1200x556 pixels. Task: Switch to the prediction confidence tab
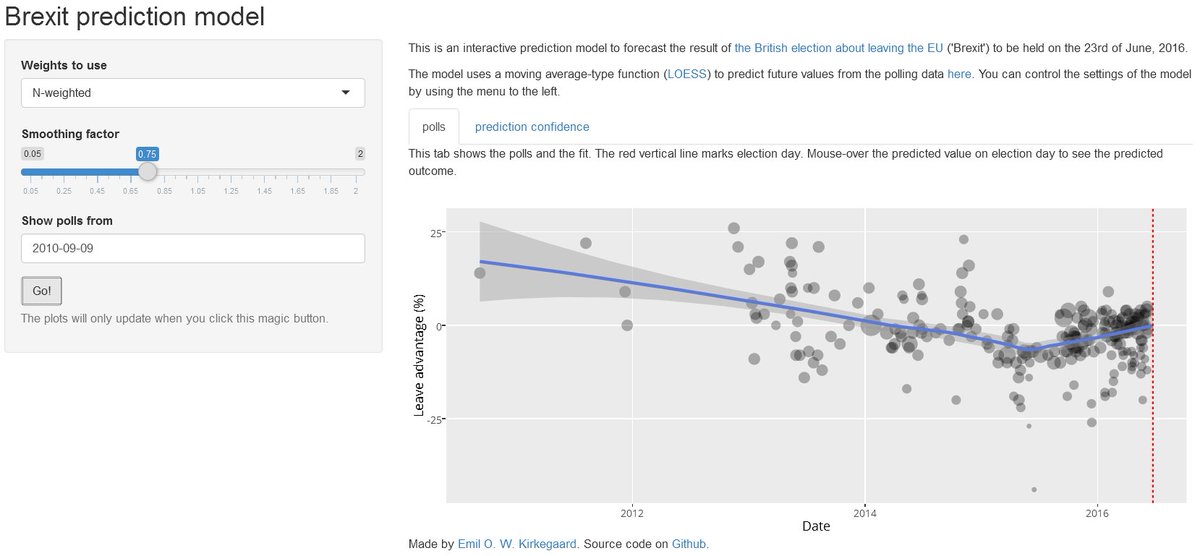pos(532,127)
